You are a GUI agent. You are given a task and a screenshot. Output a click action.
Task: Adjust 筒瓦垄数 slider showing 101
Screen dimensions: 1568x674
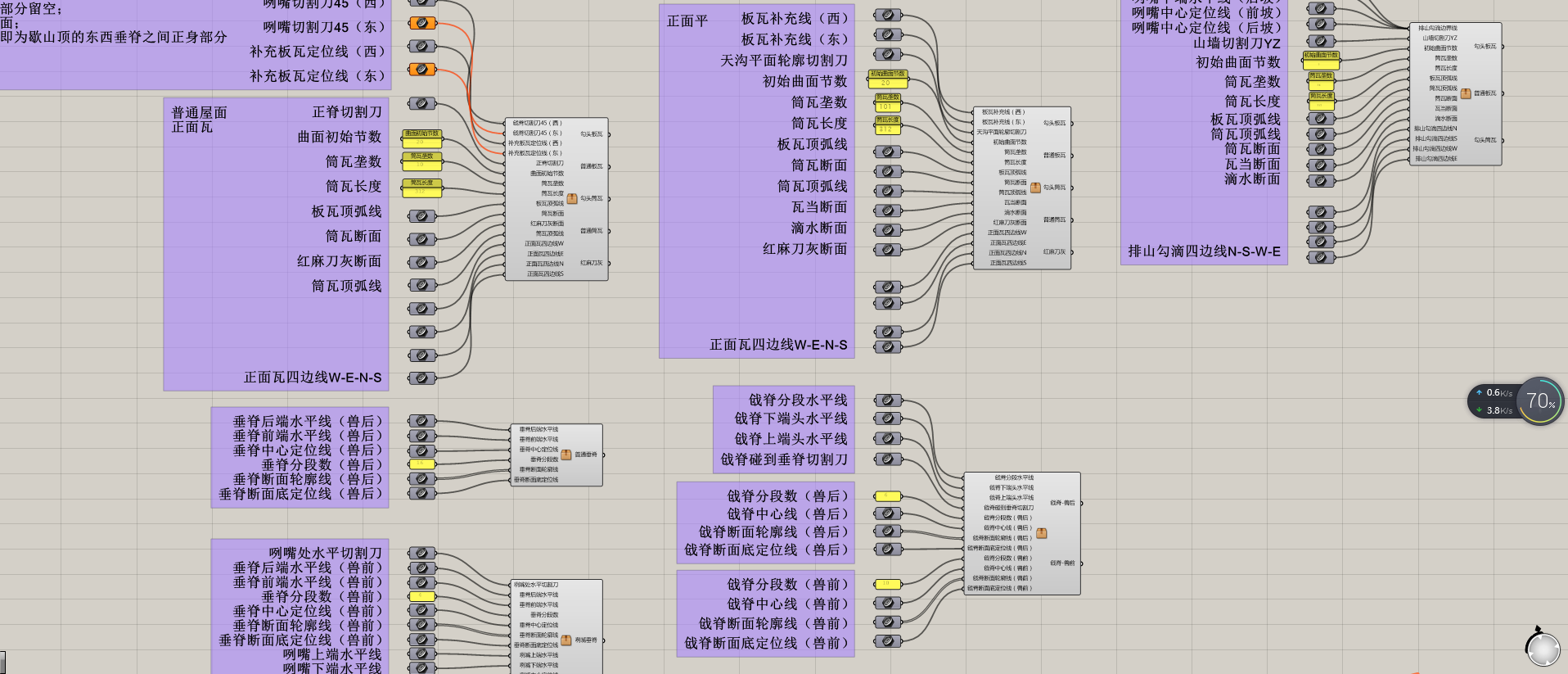click(x=888, y=102)
